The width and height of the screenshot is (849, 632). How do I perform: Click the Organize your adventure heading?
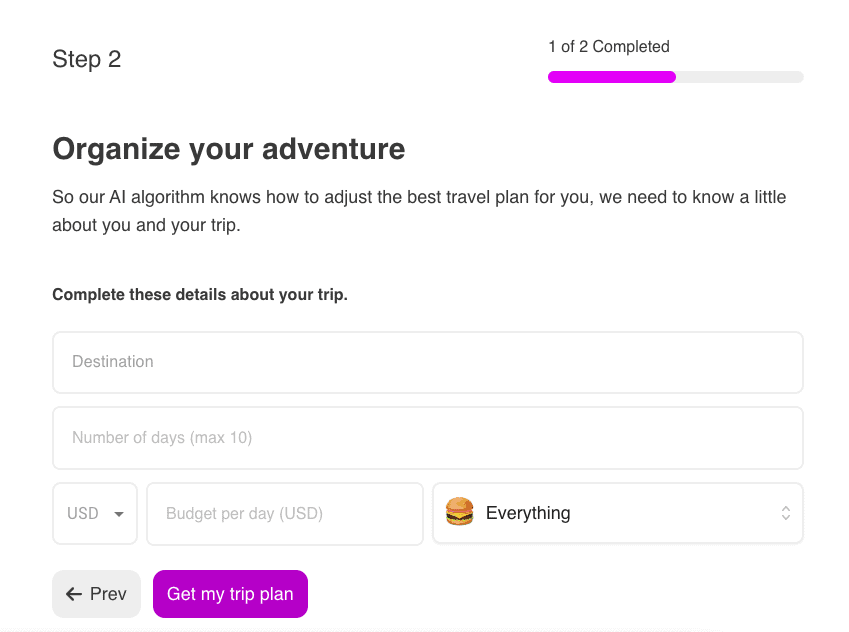228,149
